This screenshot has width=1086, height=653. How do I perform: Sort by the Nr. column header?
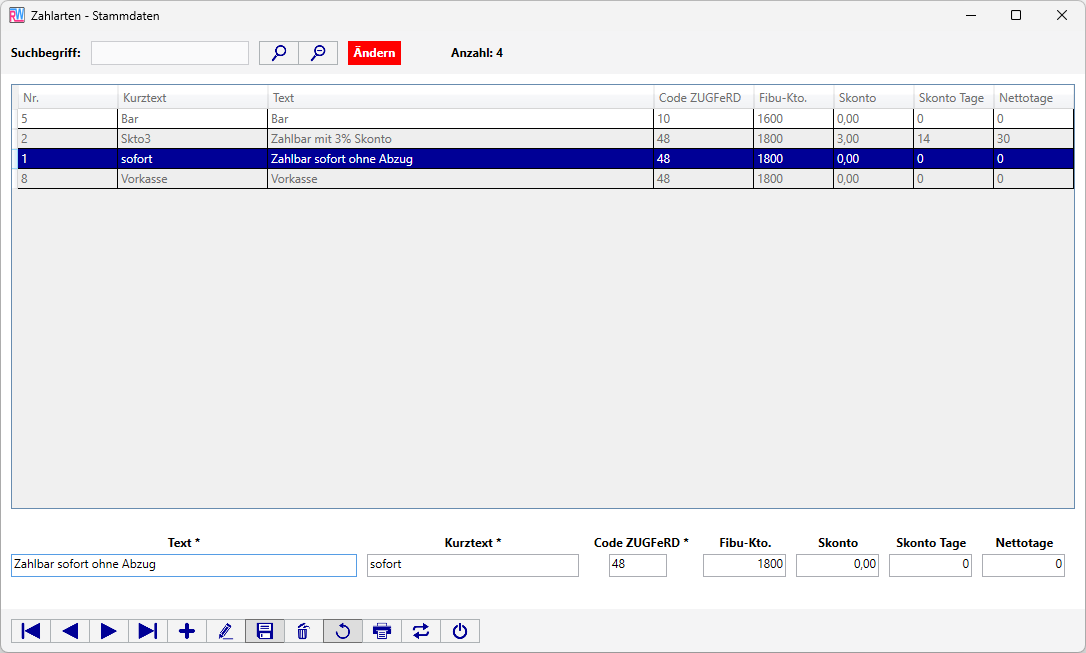point(68,98)
